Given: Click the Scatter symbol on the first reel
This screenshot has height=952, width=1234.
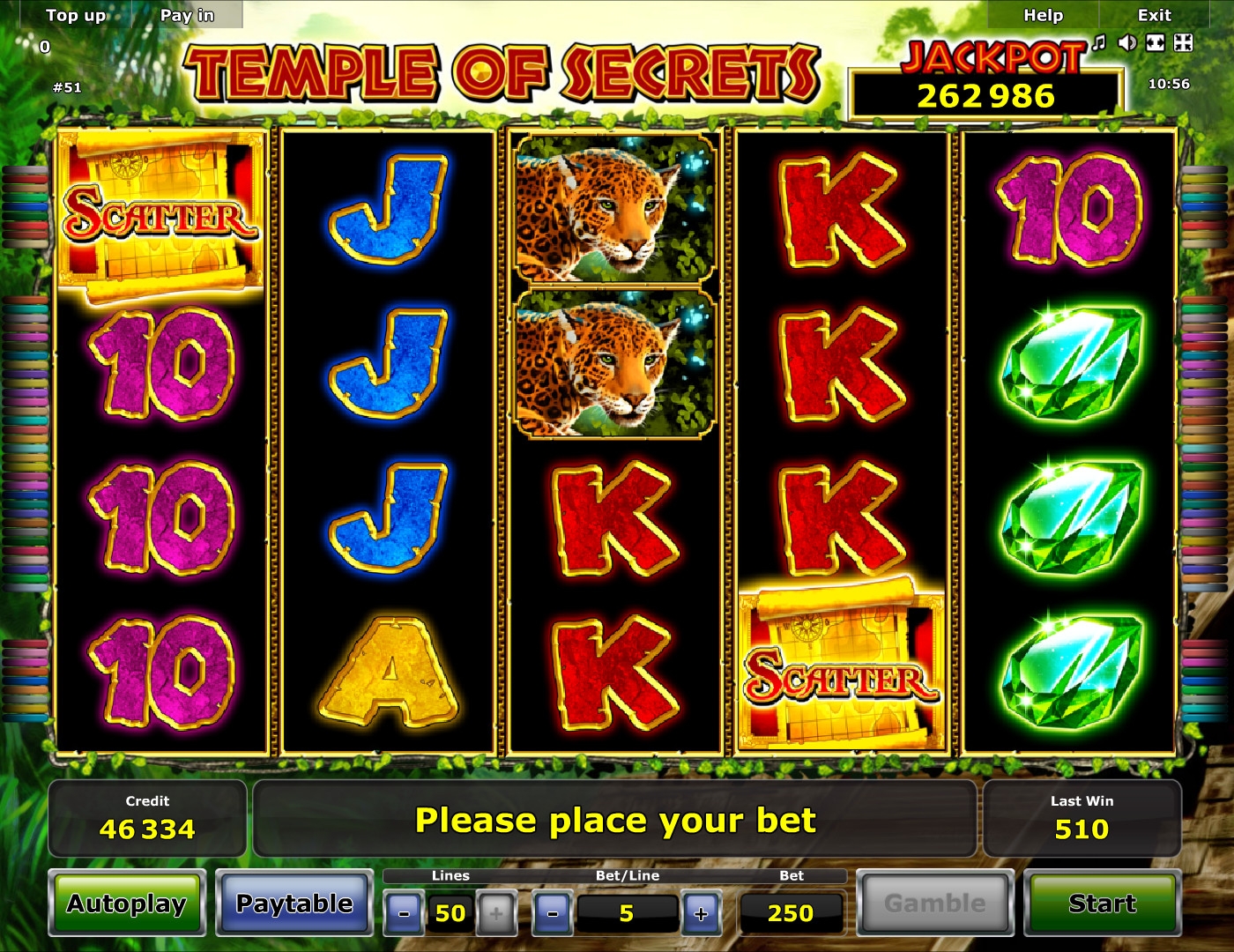Looking at the screenshot, I should coord(160,214).
